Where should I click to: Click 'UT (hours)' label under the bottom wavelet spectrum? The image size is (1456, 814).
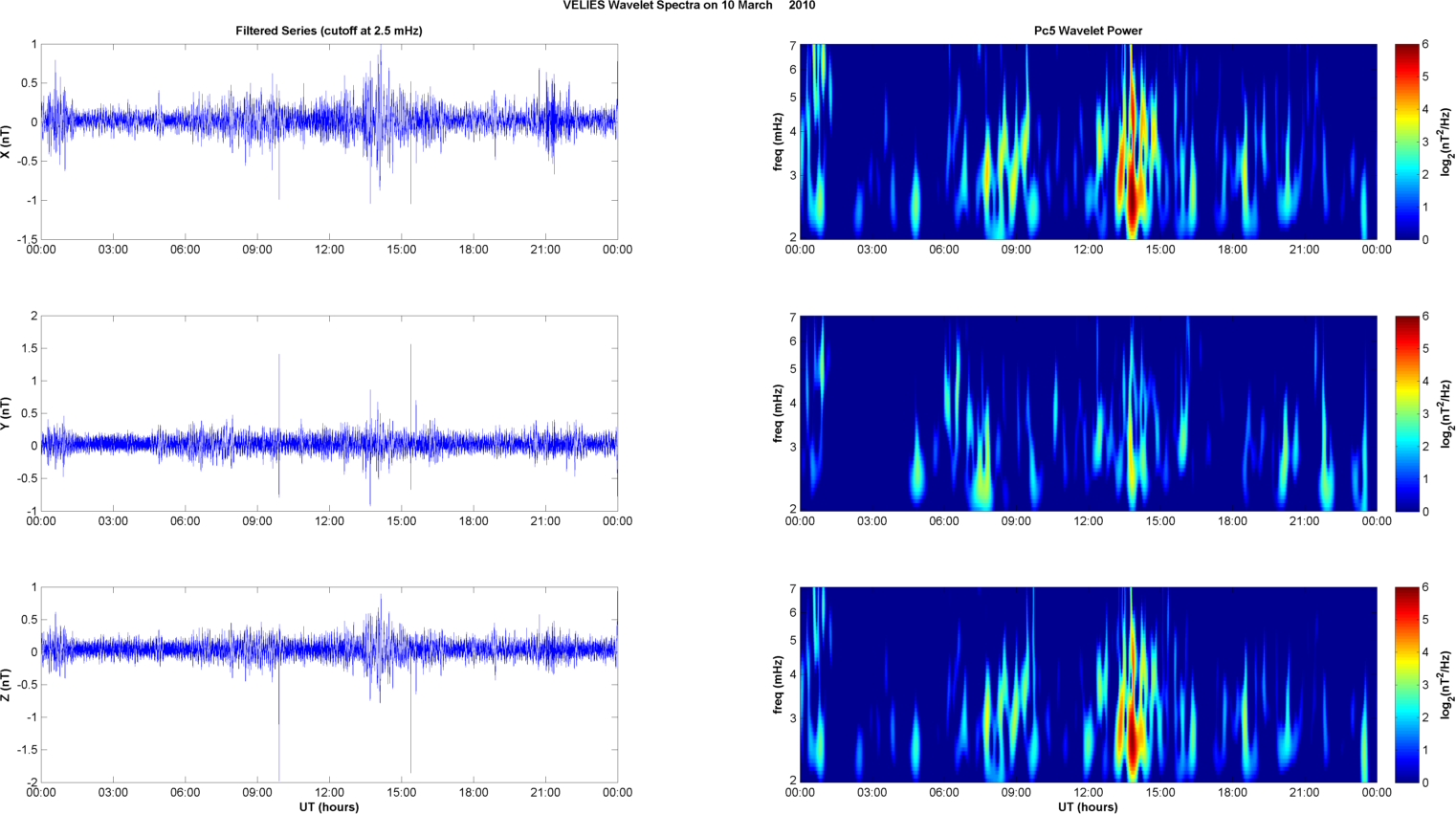(1088, 806)
